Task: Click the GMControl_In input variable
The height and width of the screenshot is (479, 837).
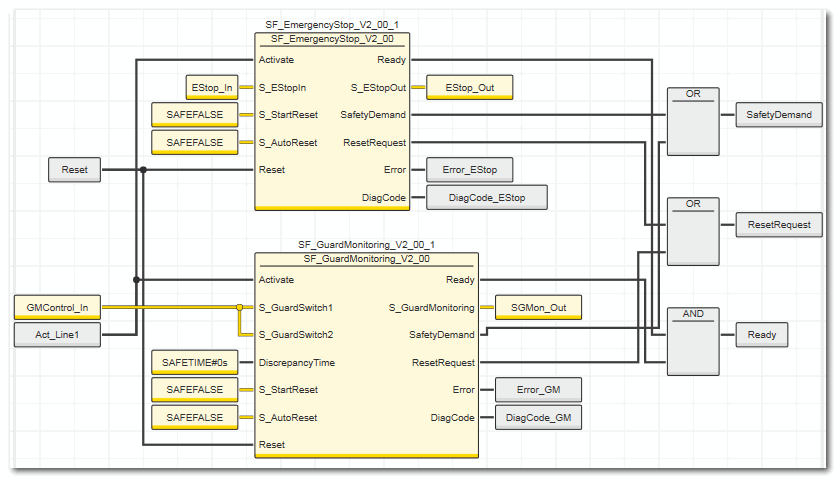Action: [x=58, y=308]
